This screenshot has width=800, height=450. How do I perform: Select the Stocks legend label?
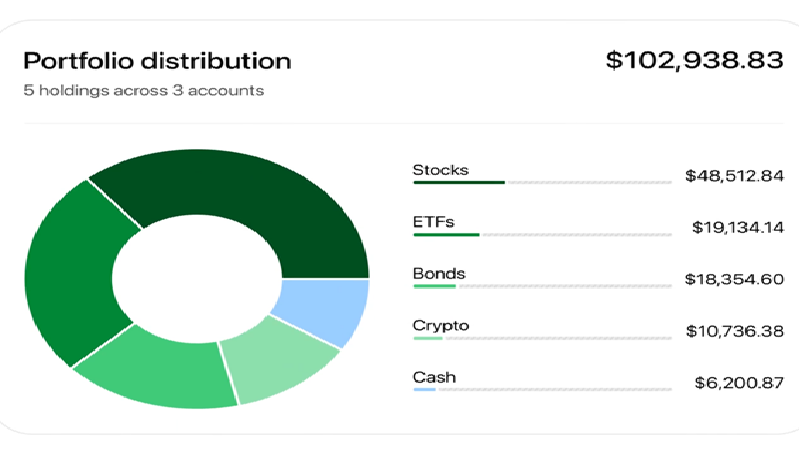[441, 170]
